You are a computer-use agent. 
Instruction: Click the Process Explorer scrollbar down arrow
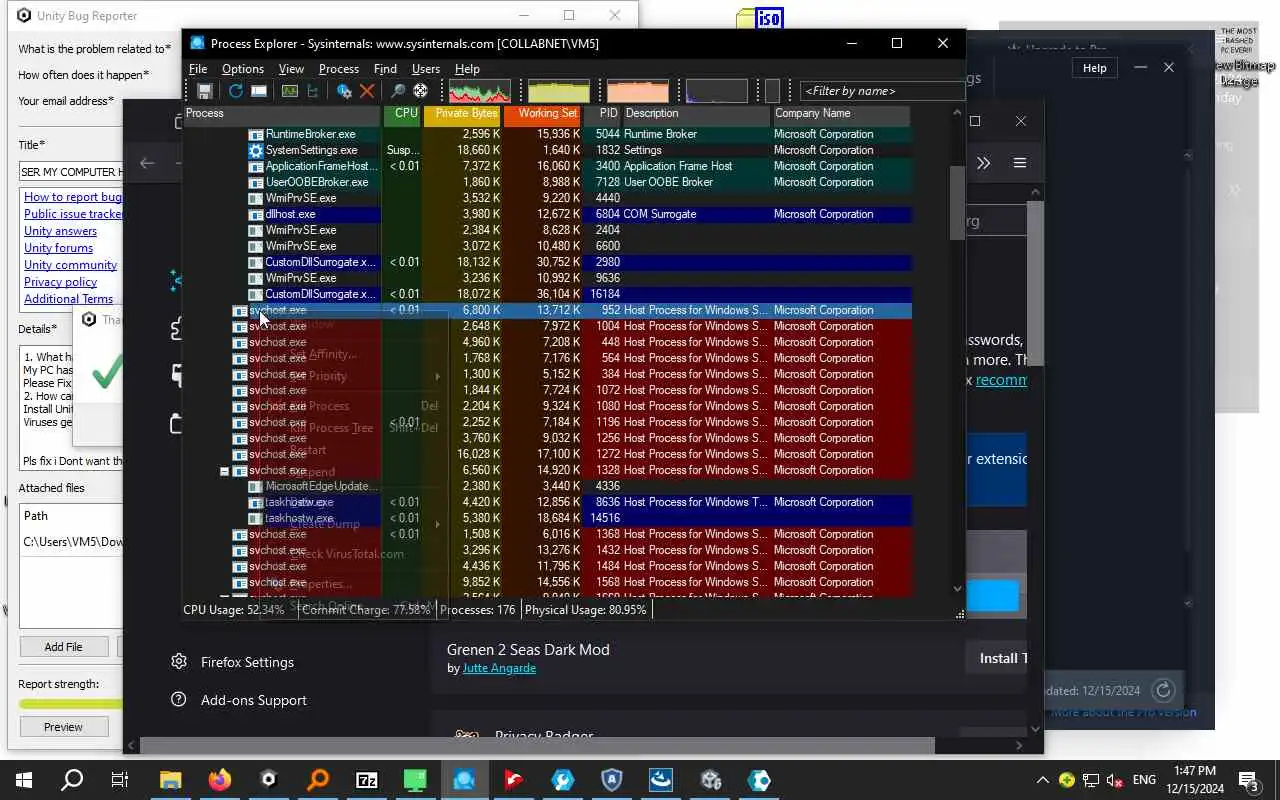pyautogui.click(x=957, y=589)
